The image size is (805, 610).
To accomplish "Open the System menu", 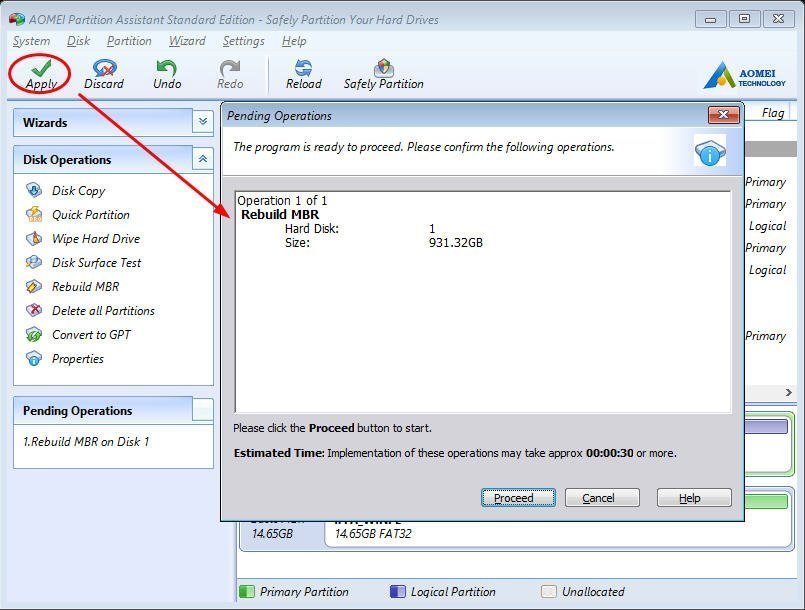I will [x=31, y=41].
